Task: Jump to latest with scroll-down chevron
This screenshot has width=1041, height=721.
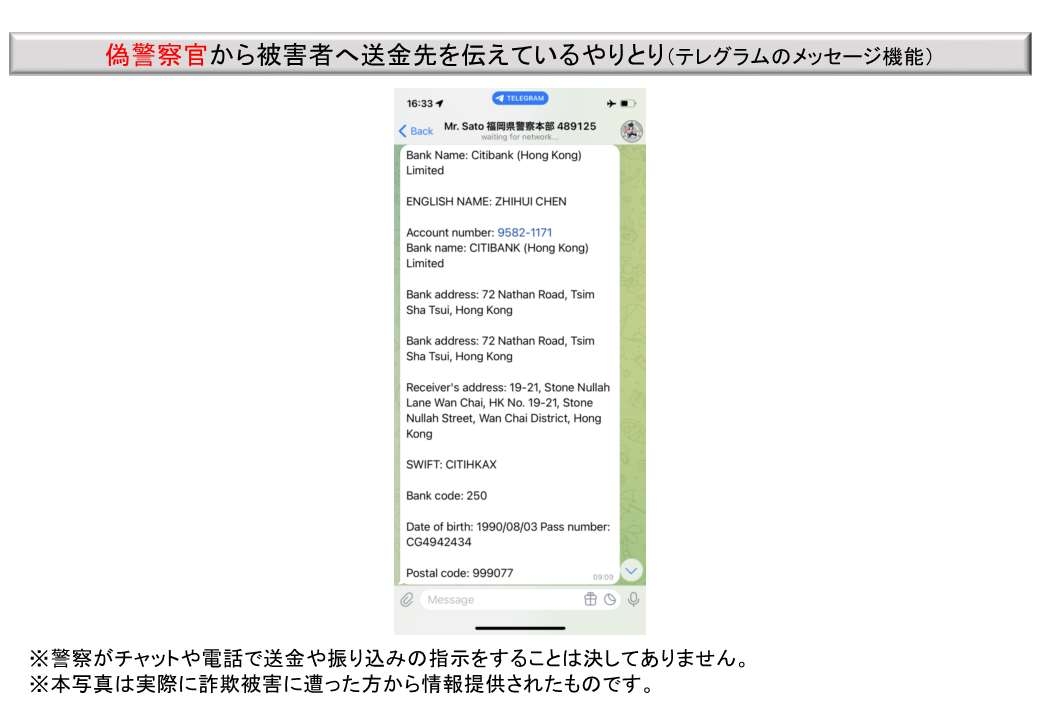Action: click(631, 570)
